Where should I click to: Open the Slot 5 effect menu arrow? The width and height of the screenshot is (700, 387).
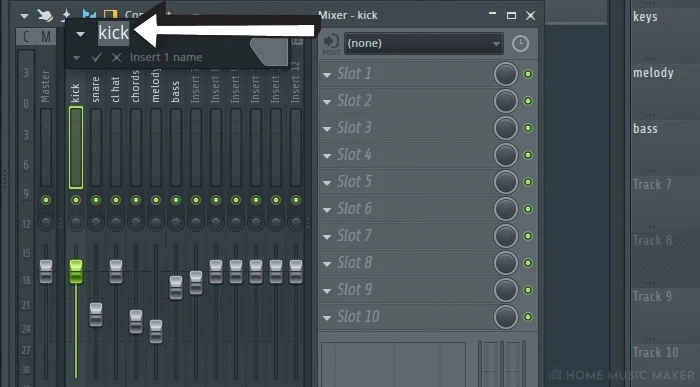coord(327,183)
